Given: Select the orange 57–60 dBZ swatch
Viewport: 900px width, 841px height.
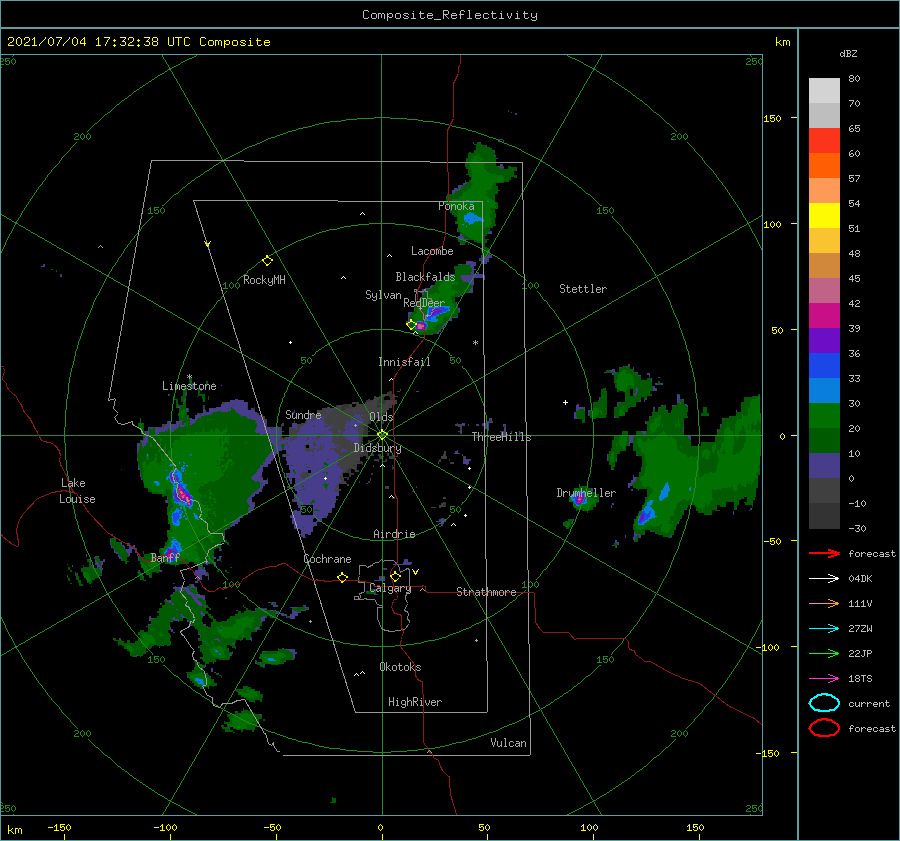Looking at the screenshot, I should click(x=824, y=166).
